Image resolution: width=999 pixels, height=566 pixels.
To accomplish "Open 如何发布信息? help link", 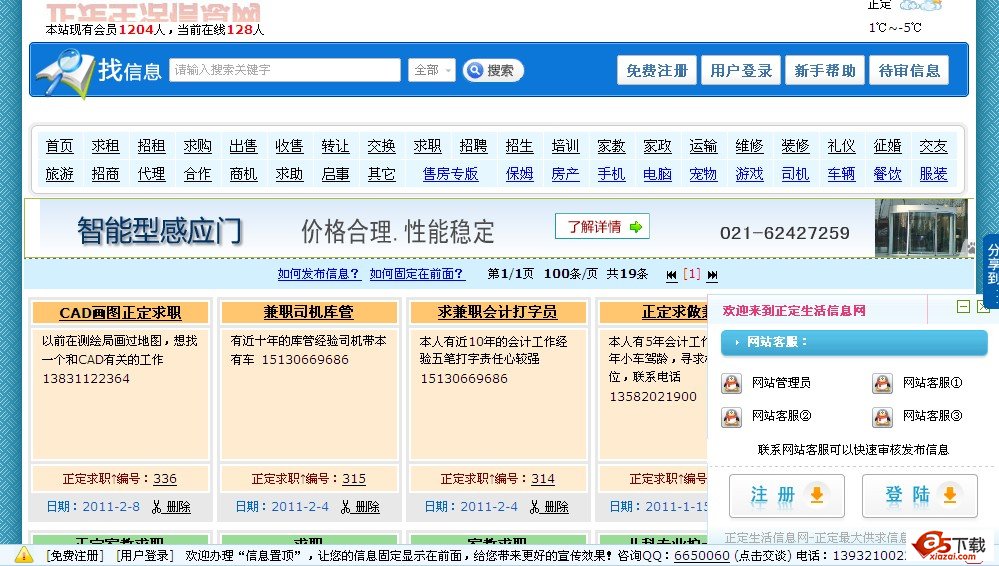I will click(319, 274).
